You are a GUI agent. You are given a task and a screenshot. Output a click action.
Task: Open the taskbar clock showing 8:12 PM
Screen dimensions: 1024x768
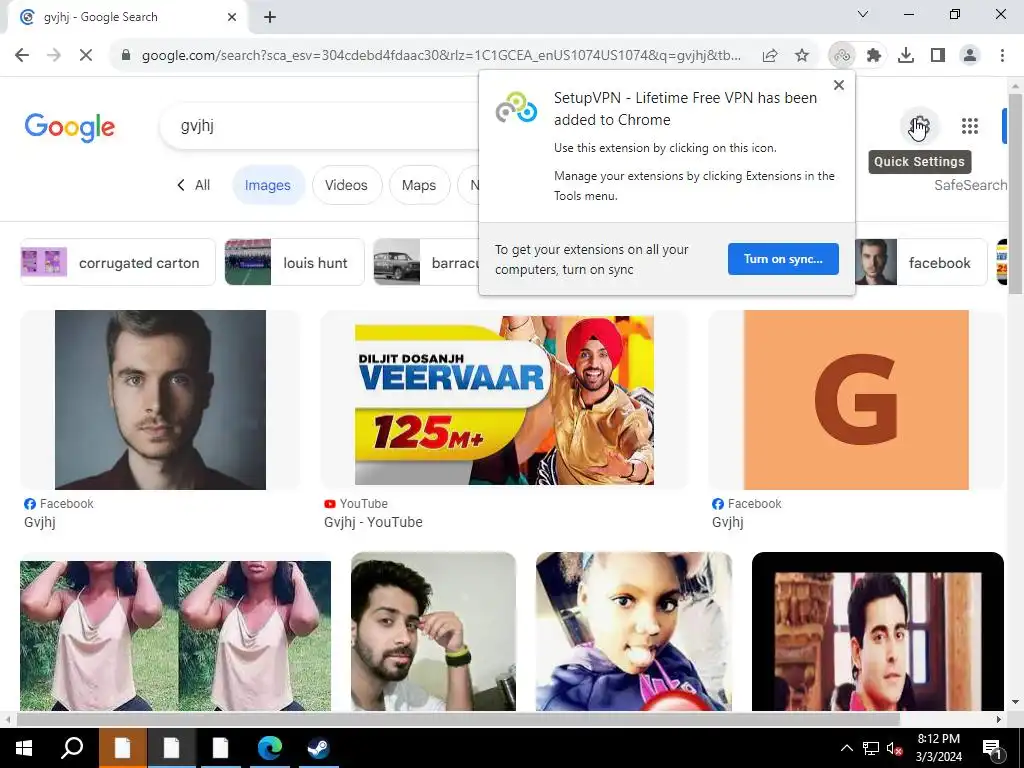pos(938,748)
